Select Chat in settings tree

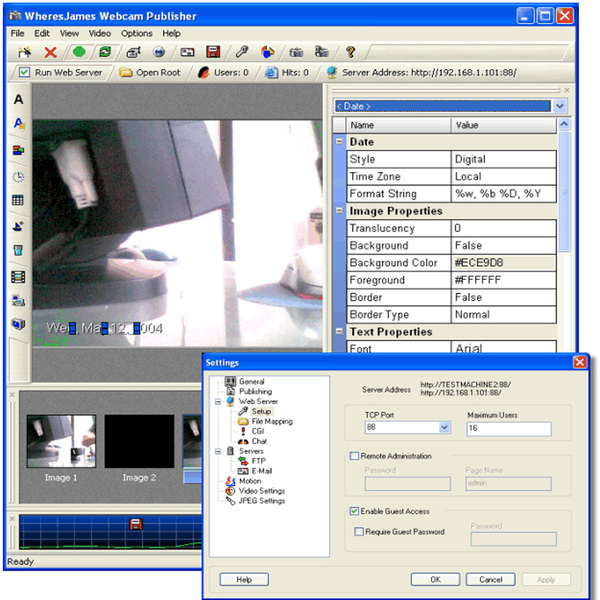click(259, 441)
